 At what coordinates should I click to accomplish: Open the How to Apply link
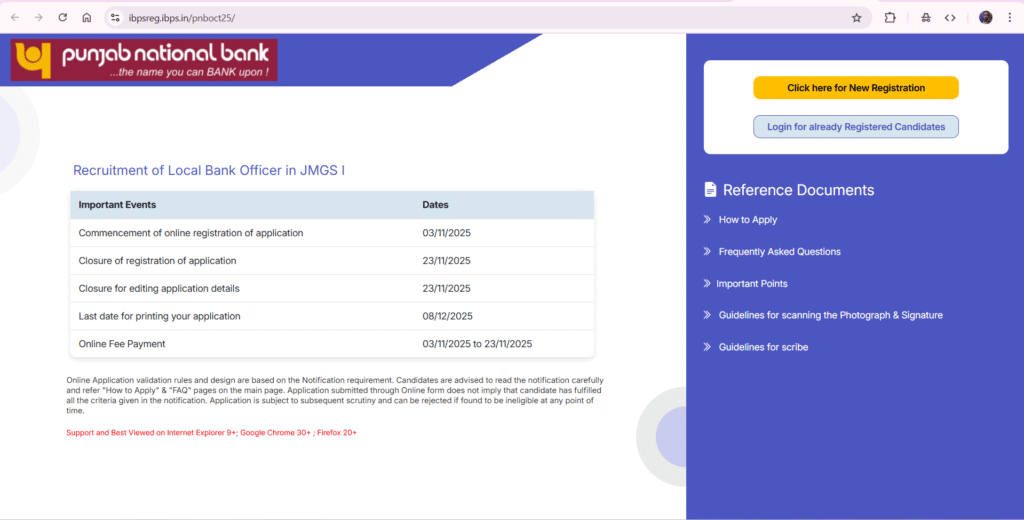(748, 219)
